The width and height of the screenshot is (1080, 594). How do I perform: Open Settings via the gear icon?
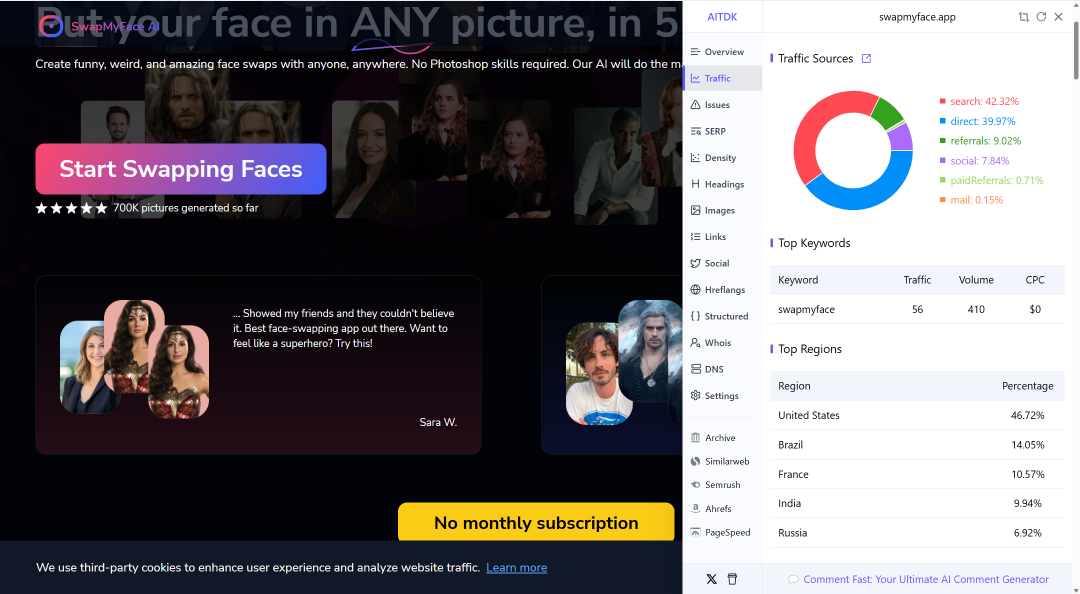(x=696, y=396)
